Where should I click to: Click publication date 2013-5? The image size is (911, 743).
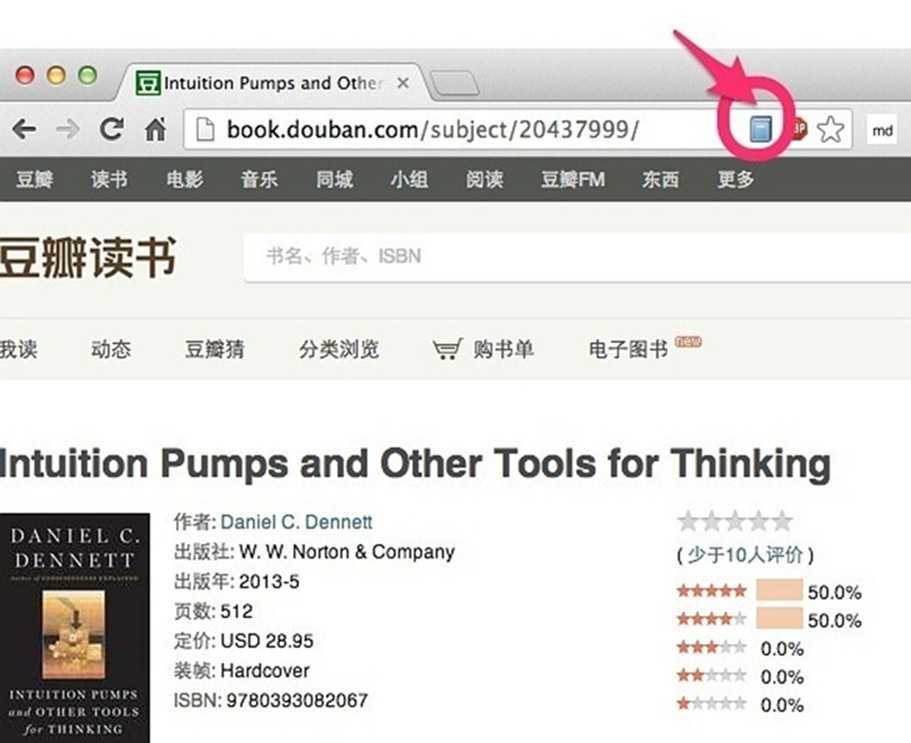pos(270,582)
